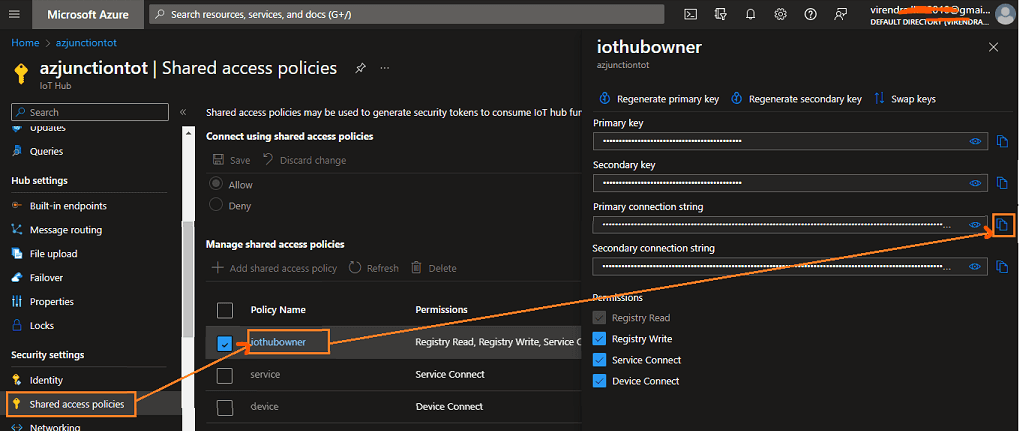Reveal the Primary key with eye icon
The height and width of the screenshot is (431, 1019).
(x=975, y=141)
